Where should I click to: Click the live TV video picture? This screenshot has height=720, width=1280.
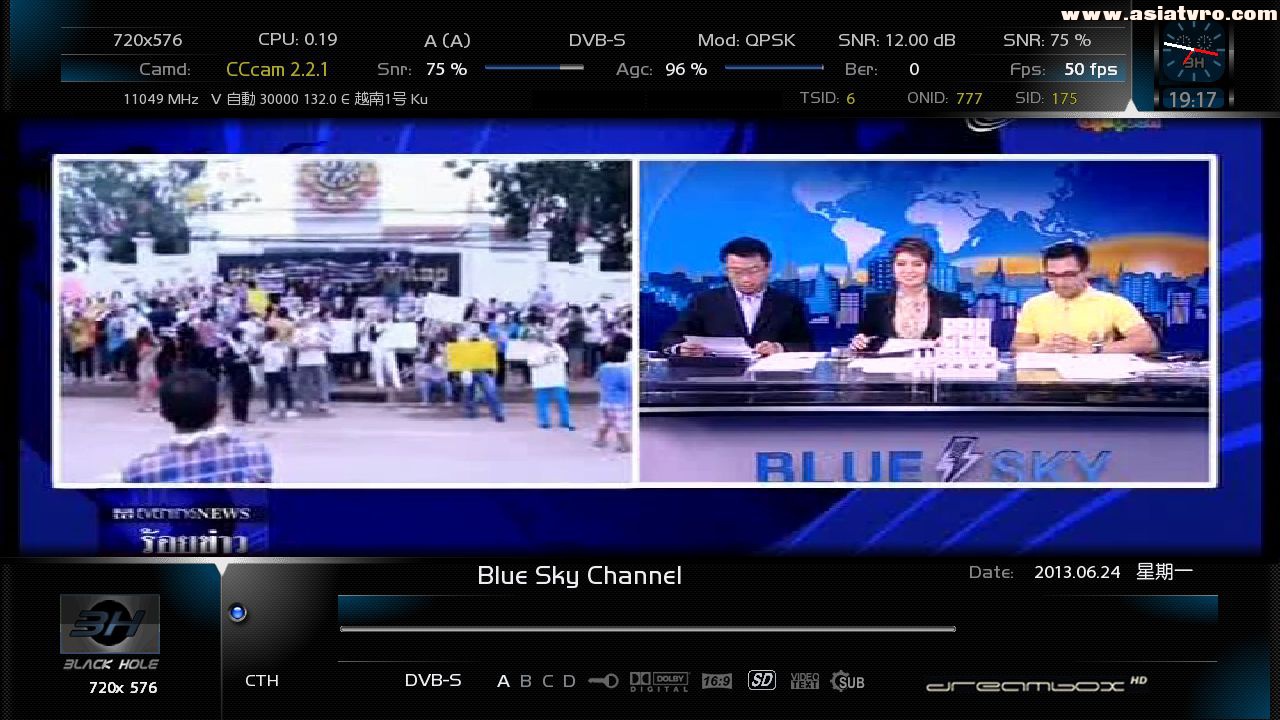(x=640, y=338)
